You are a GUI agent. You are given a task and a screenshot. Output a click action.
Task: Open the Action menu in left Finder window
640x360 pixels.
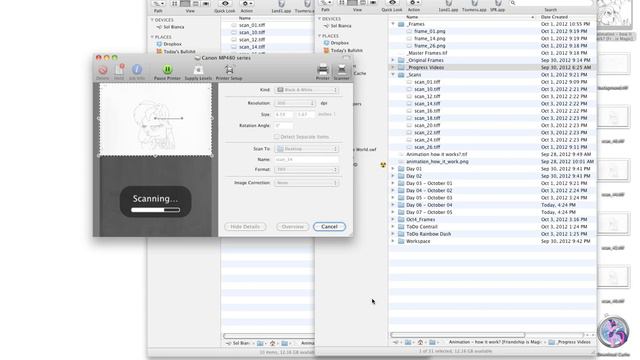click(x=247, y=7)
